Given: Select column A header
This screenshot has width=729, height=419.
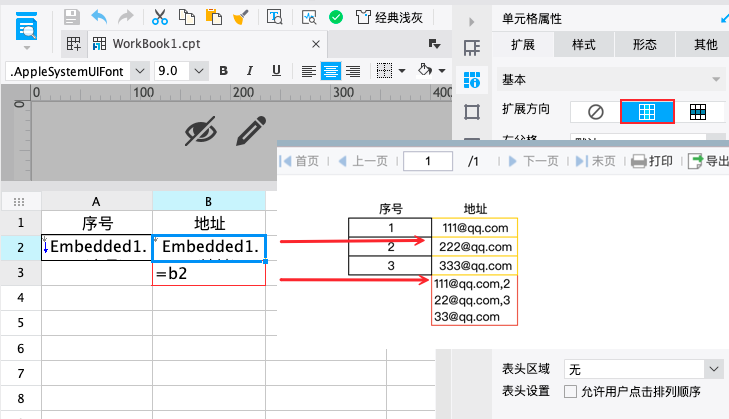Looking at the screenshot, I should pos(97,201).
